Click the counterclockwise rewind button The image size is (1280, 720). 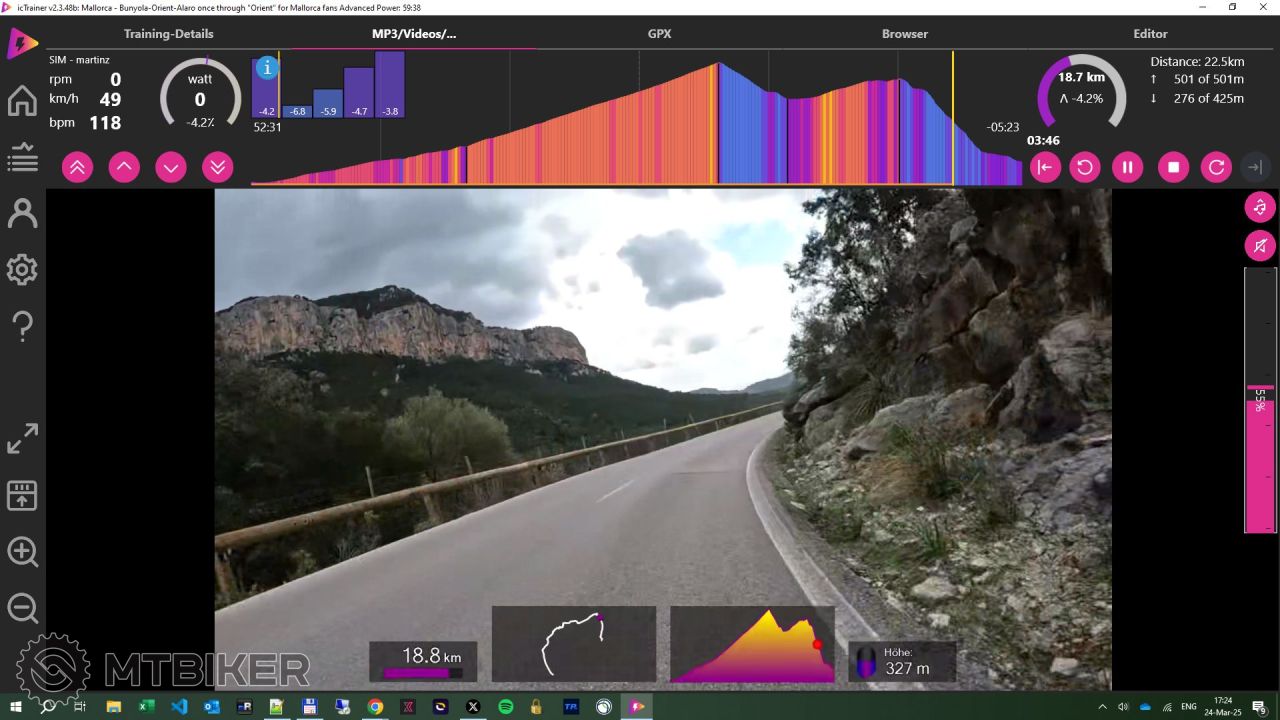point(1085,167)
